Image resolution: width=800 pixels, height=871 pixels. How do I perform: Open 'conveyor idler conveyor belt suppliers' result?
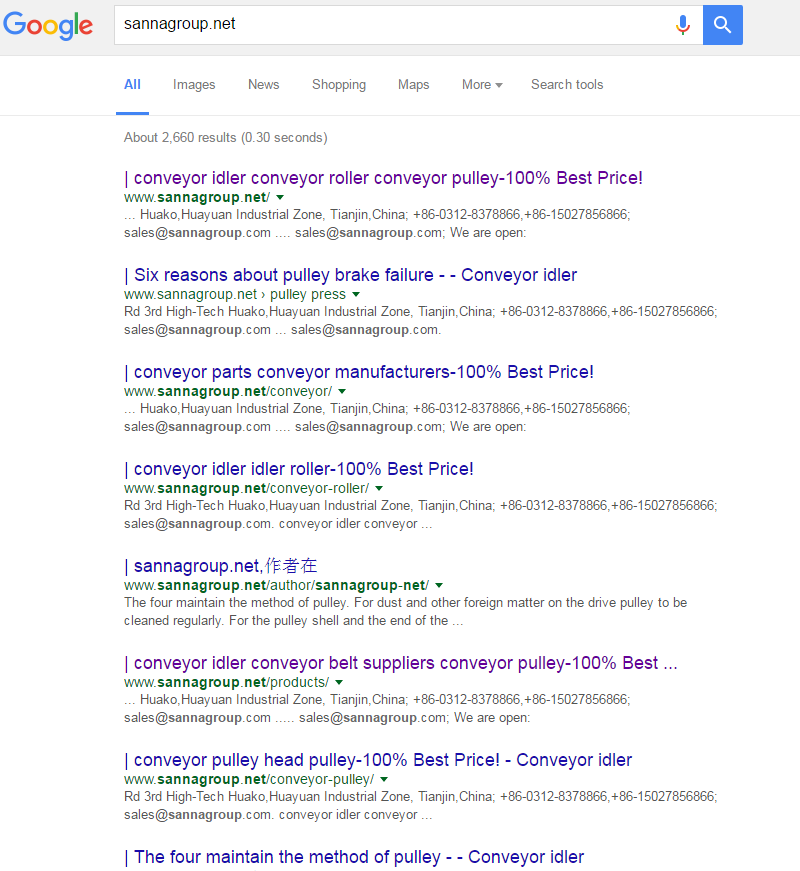click(x=401, y=663)
